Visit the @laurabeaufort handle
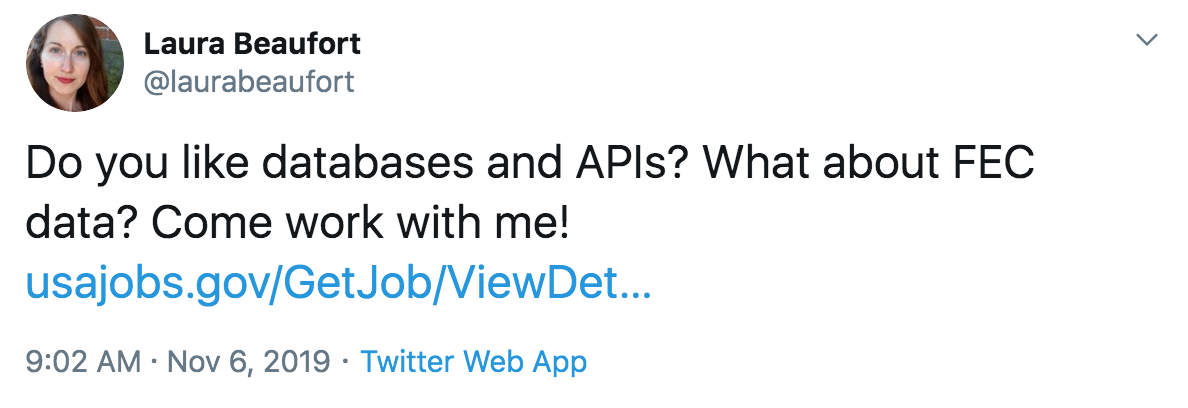Image resolution: width=1188 pixels, height=408 pixels. tap(249, 81)
